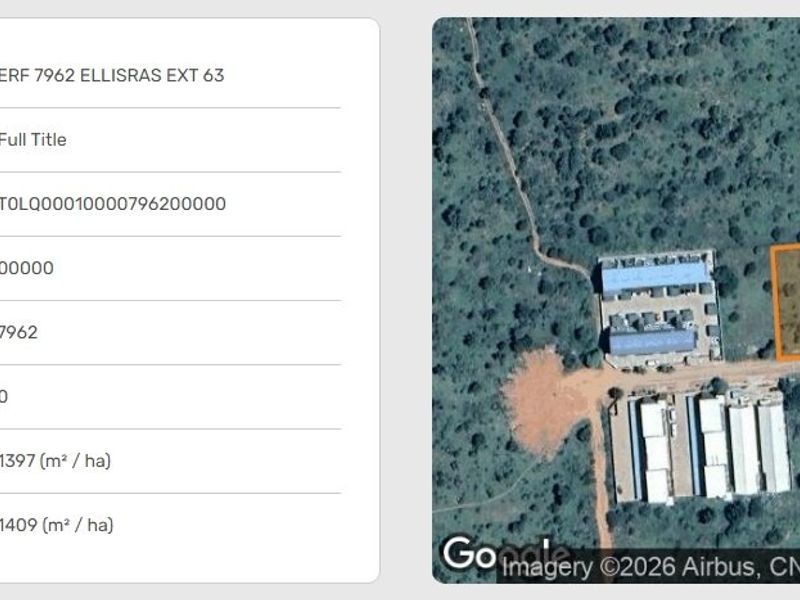Click the 7962 erf number value
This screenshot has width=800, height=600.
(x=19, y=333)
